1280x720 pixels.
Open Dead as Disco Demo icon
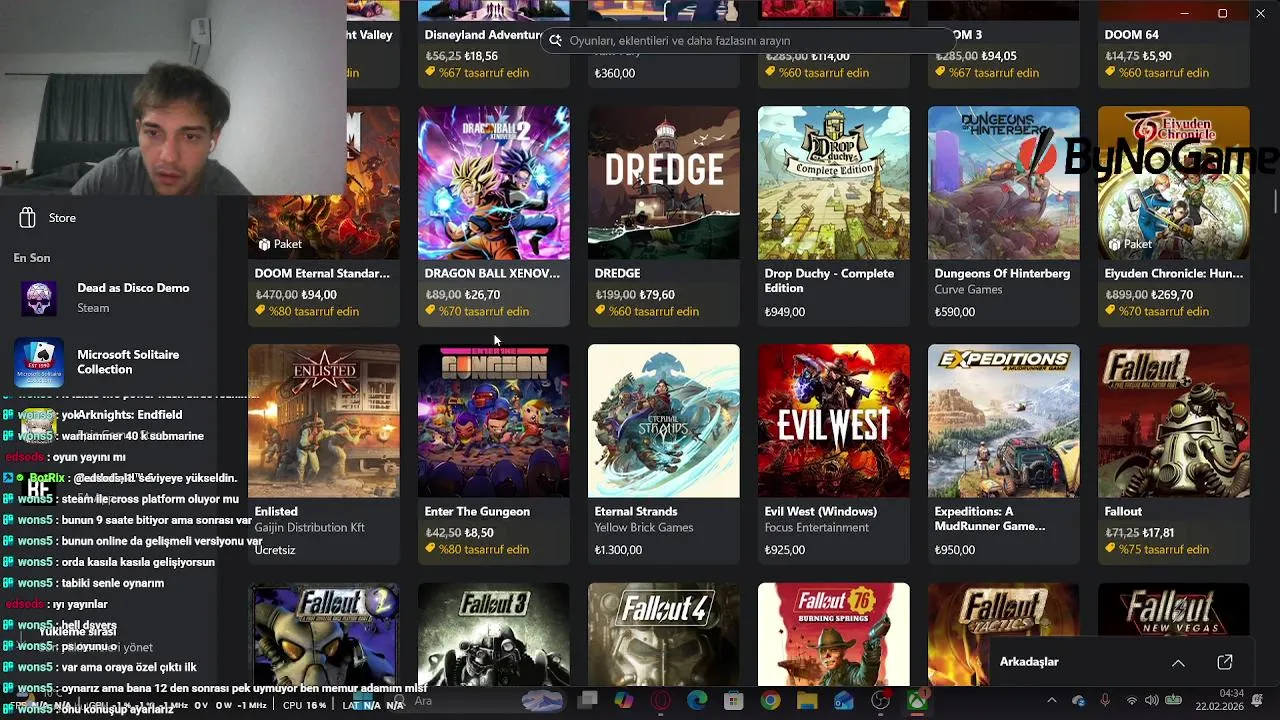coord(39,299)
